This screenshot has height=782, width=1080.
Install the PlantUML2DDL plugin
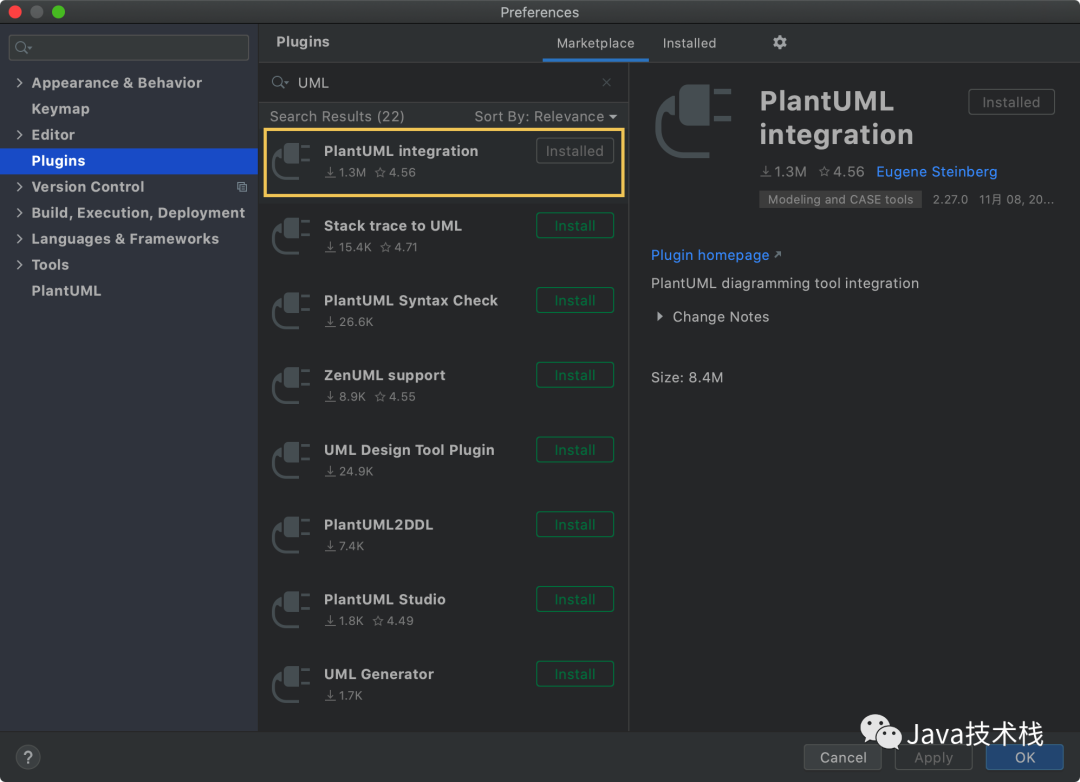(x=574, y=525)
